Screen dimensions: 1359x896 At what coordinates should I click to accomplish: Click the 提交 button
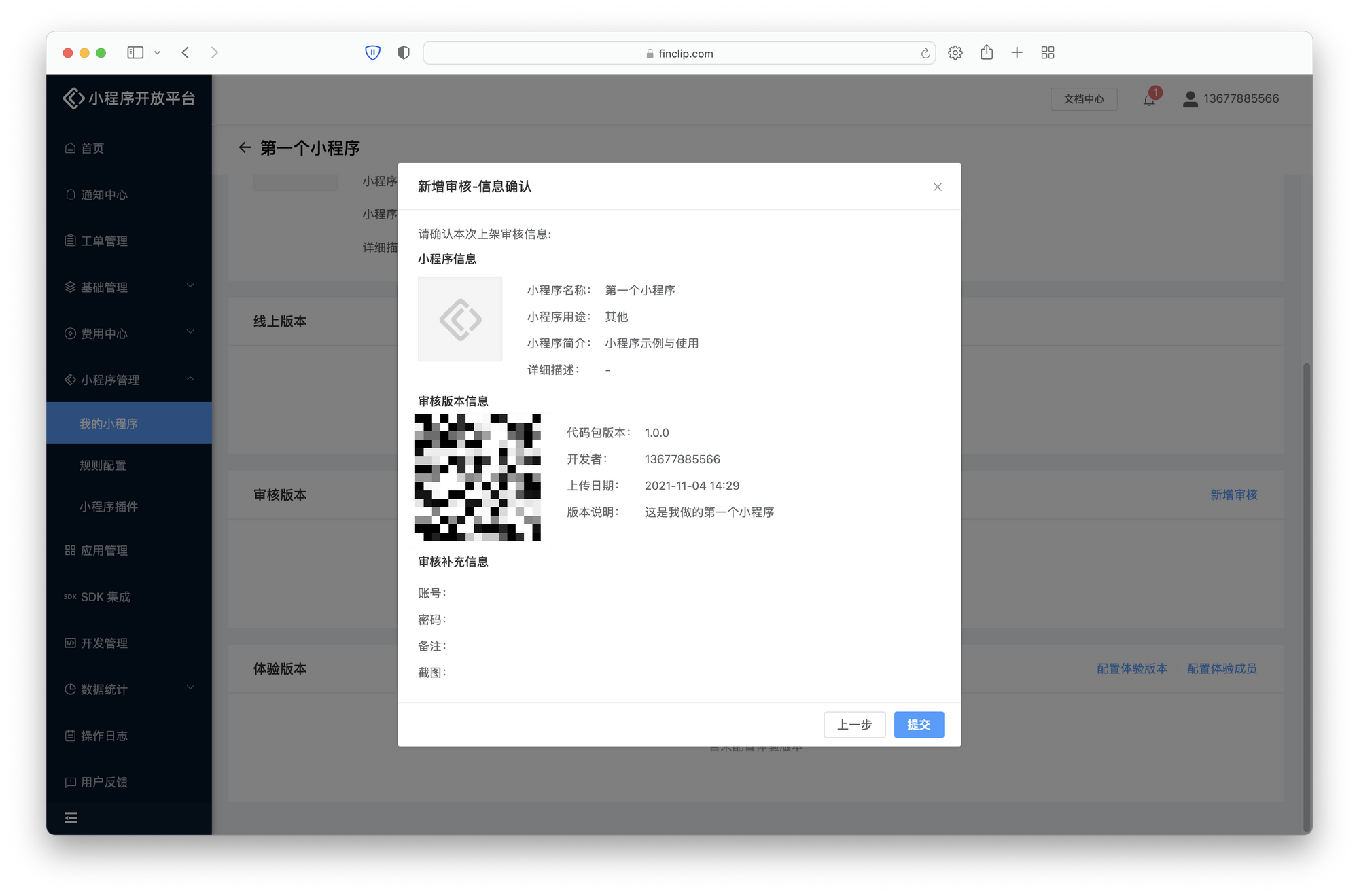tap(919, 725)
